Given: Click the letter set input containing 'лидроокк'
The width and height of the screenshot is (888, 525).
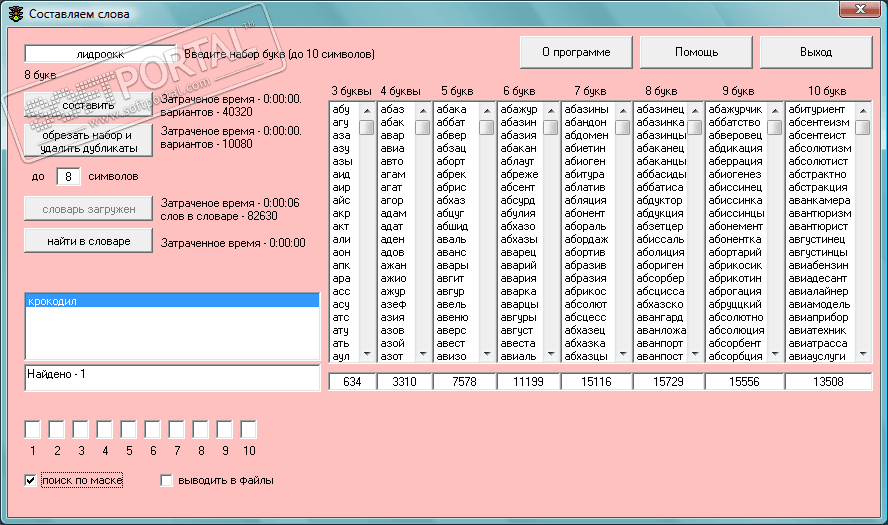Looking at the screenshot, I should coord(101,54).
